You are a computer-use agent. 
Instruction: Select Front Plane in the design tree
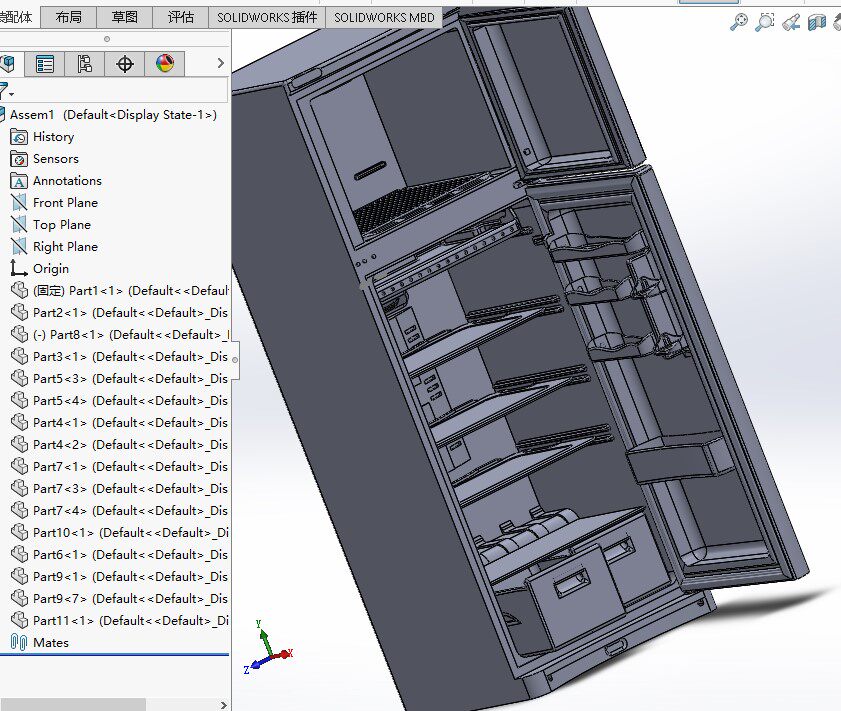click(x=64, y=202)
